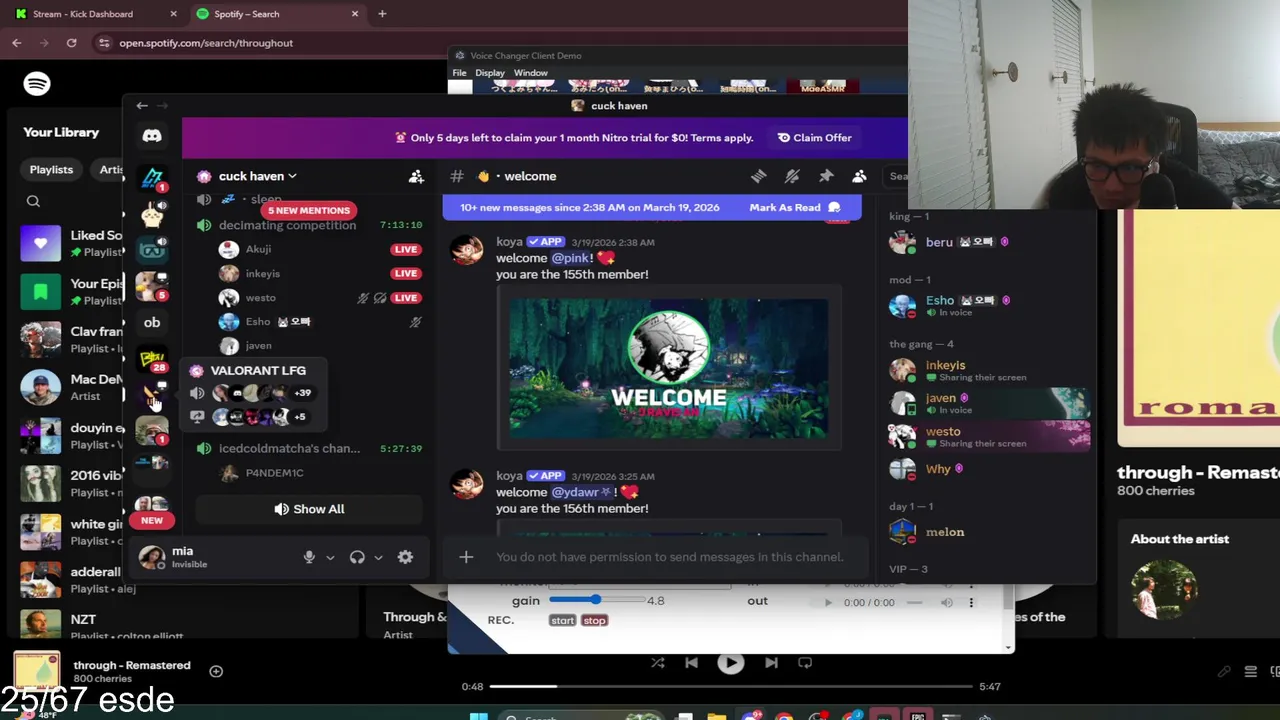Jump to 5 NEW MENTIONS

coord(308,210)
